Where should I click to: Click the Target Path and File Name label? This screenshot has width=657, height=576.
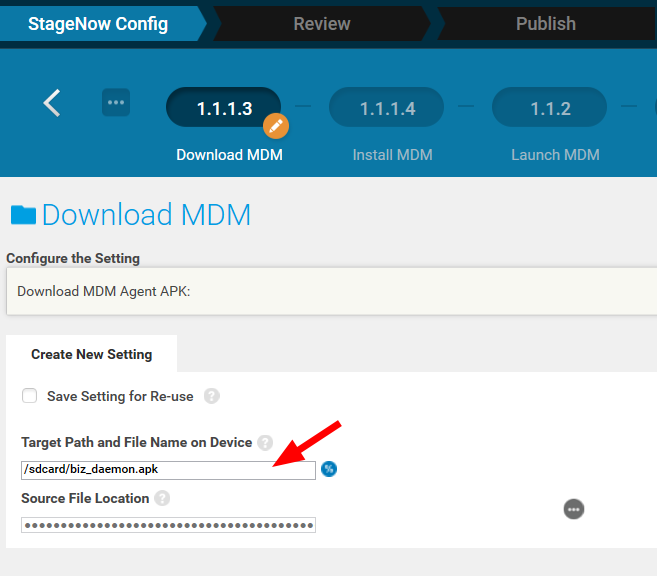coord(137,442)
